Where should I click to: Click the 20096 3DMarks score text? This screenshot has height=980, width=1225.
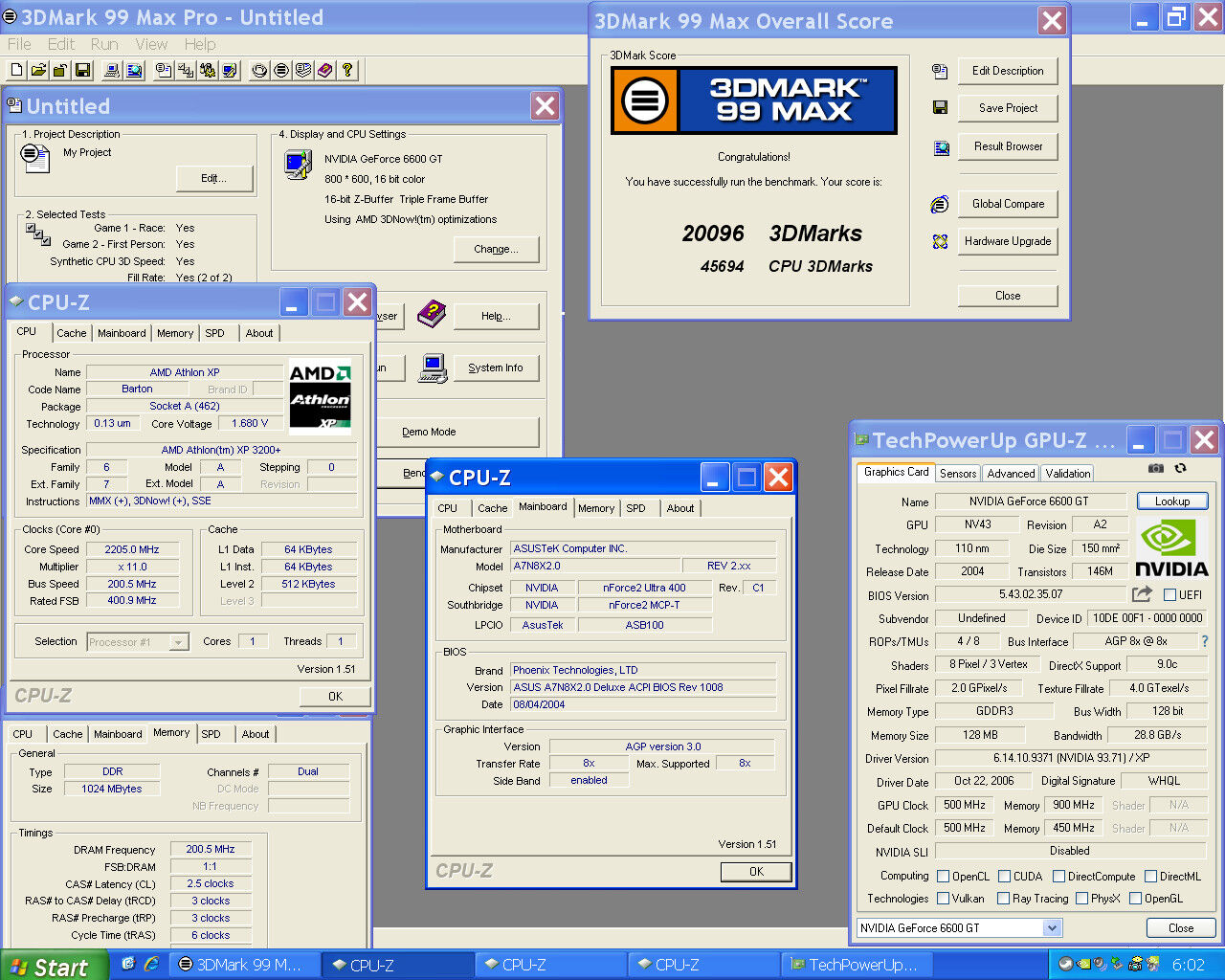click(771, 234)
